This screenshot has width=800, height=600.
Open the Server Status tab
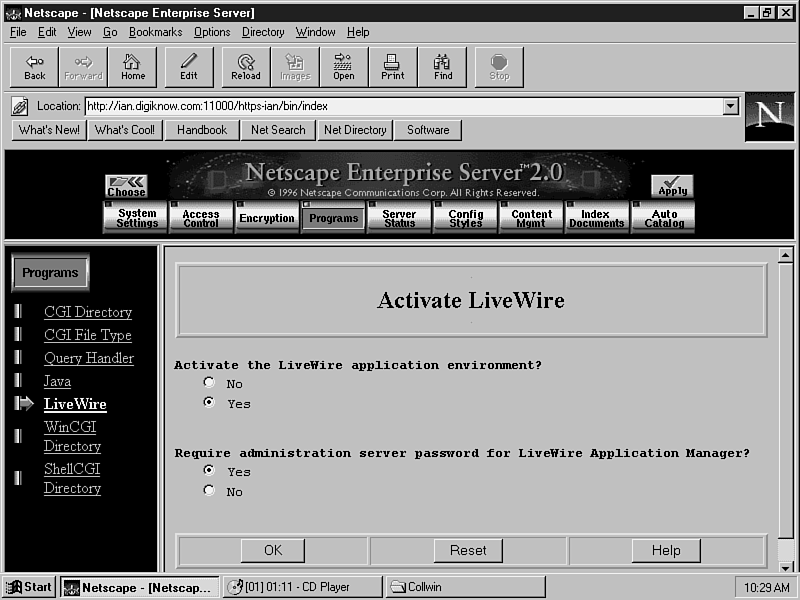(x=399, y=218)
